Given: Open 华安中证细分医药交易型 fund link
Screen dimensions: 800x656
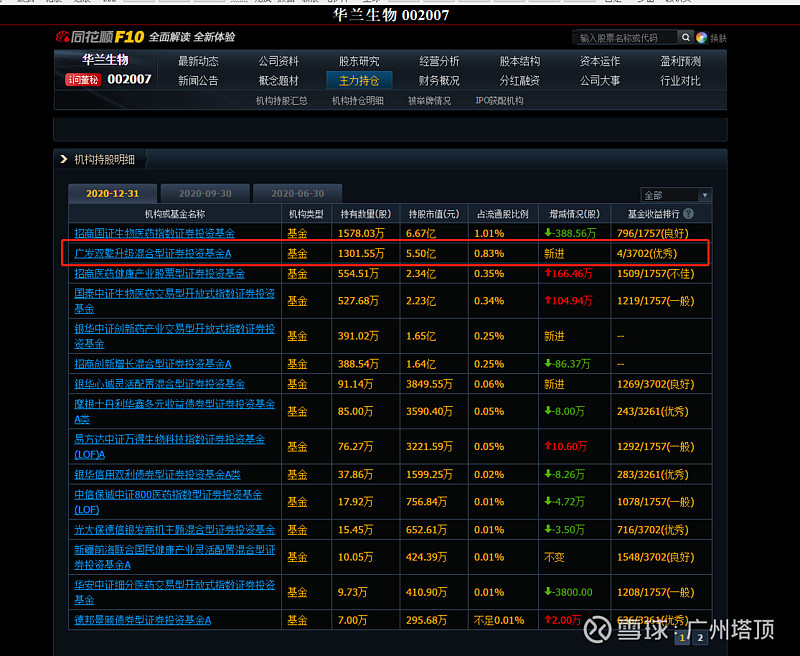Looking at the screenshot, I should pyautogui.click(x=174, y=592).
